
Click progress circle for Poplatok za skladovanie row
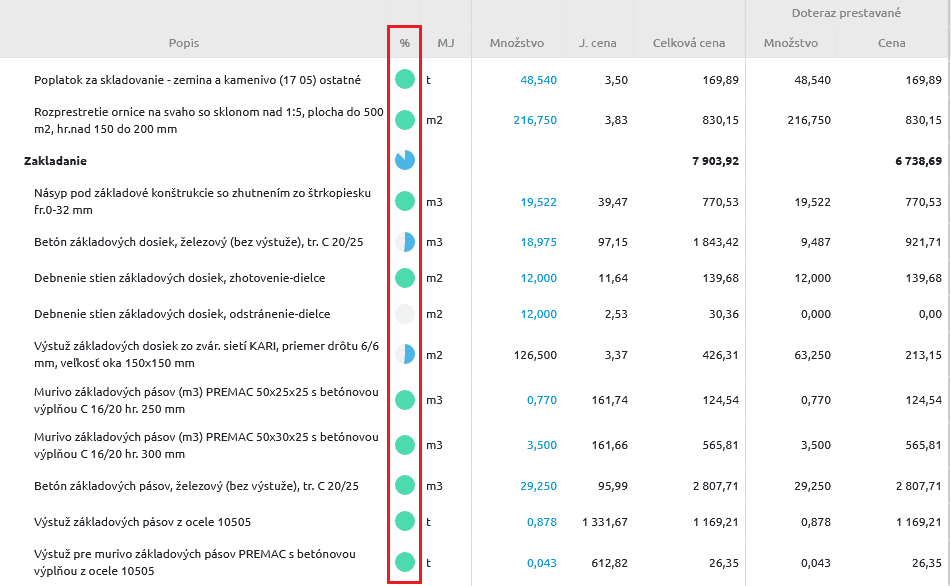(x=404, y=79)
